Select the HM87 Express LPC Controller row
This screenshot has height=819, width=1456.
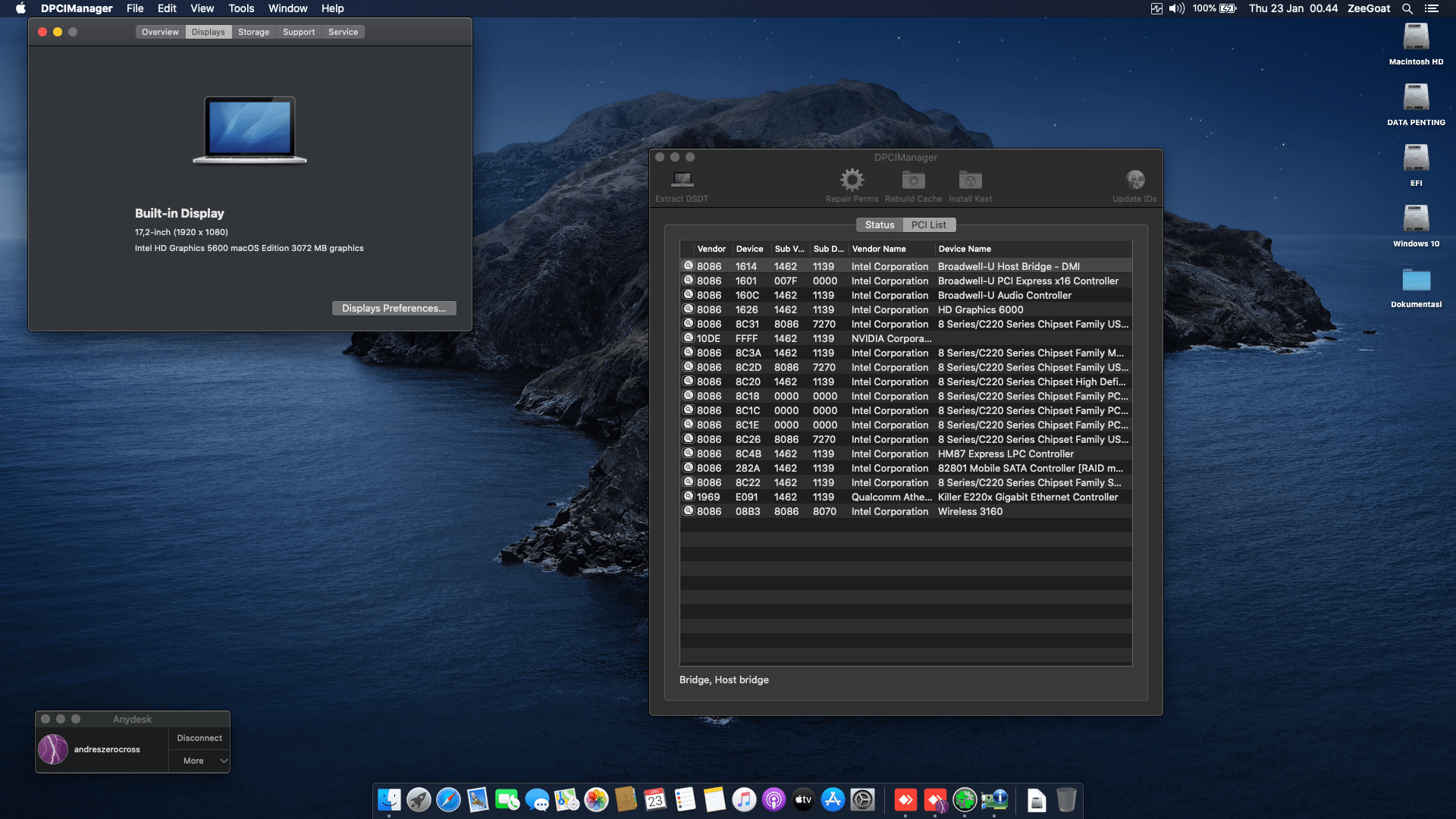click(x=906, y=453)
